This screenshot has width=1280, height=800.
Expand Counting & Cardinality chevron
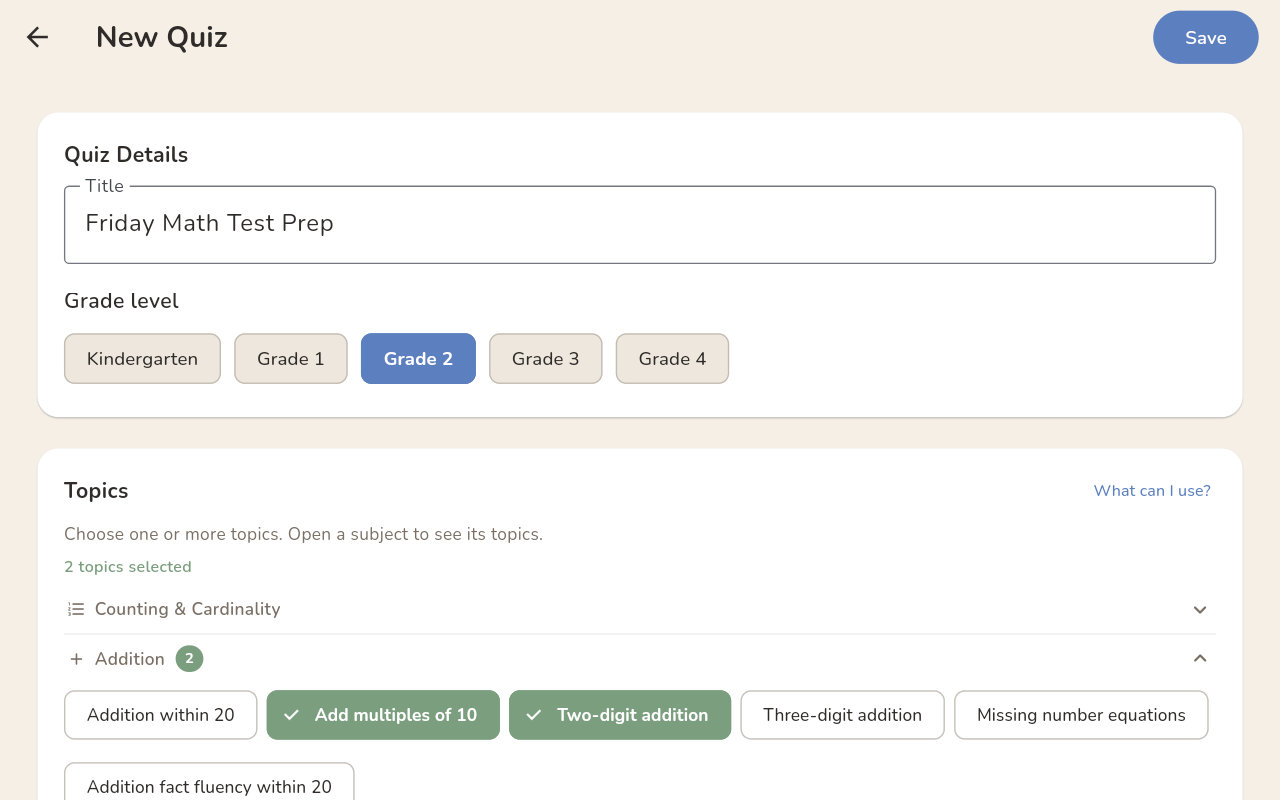click(1200, 609)
